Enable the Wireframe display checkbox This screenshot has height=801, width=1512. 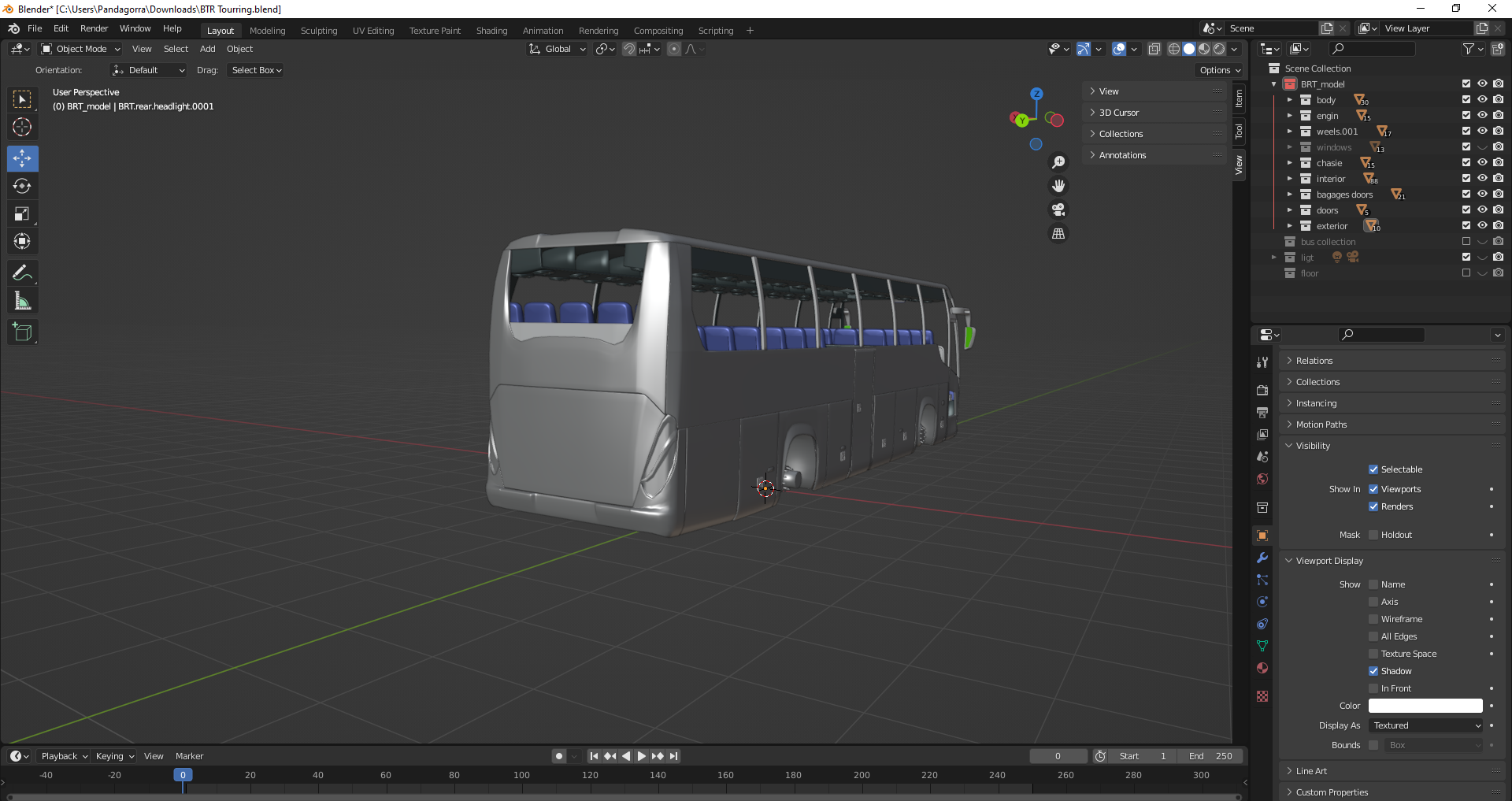pyautogui.click(x=1373, y=619)
